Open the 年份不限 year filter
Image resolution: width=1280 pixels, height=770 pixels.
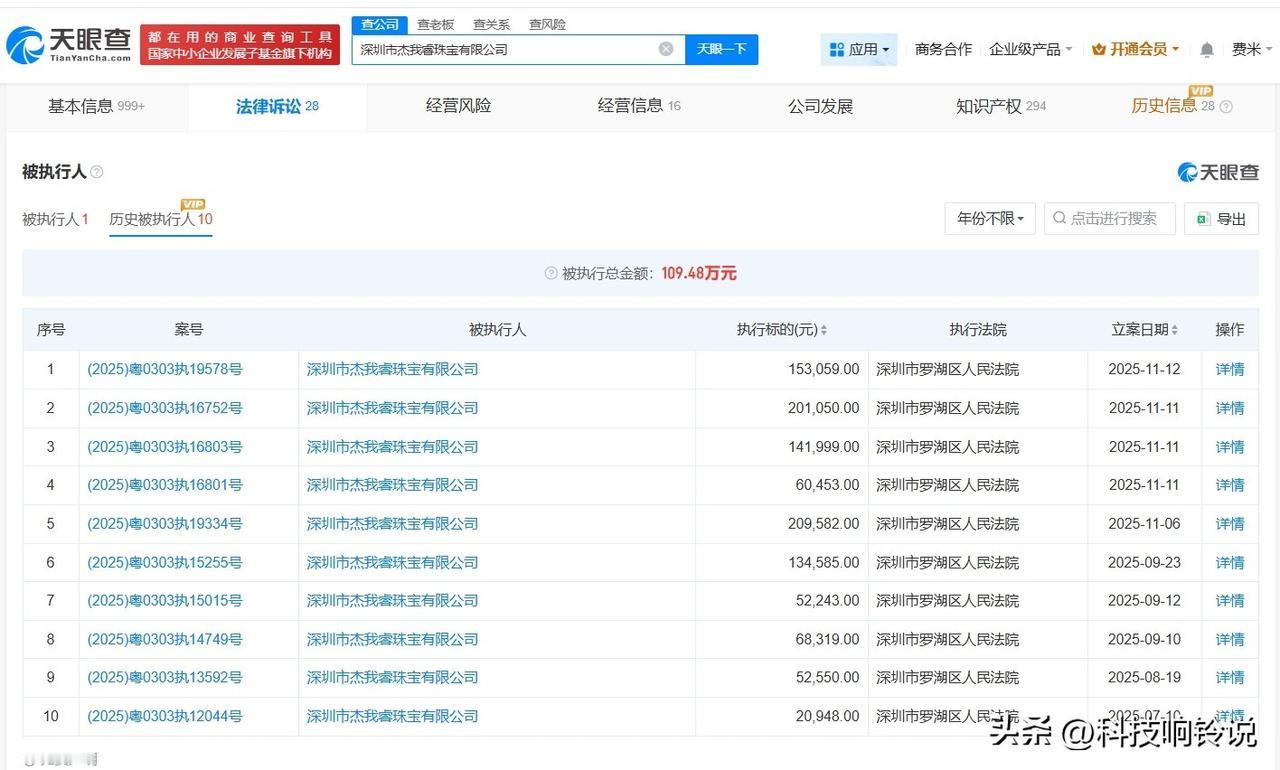click(990, 218)
